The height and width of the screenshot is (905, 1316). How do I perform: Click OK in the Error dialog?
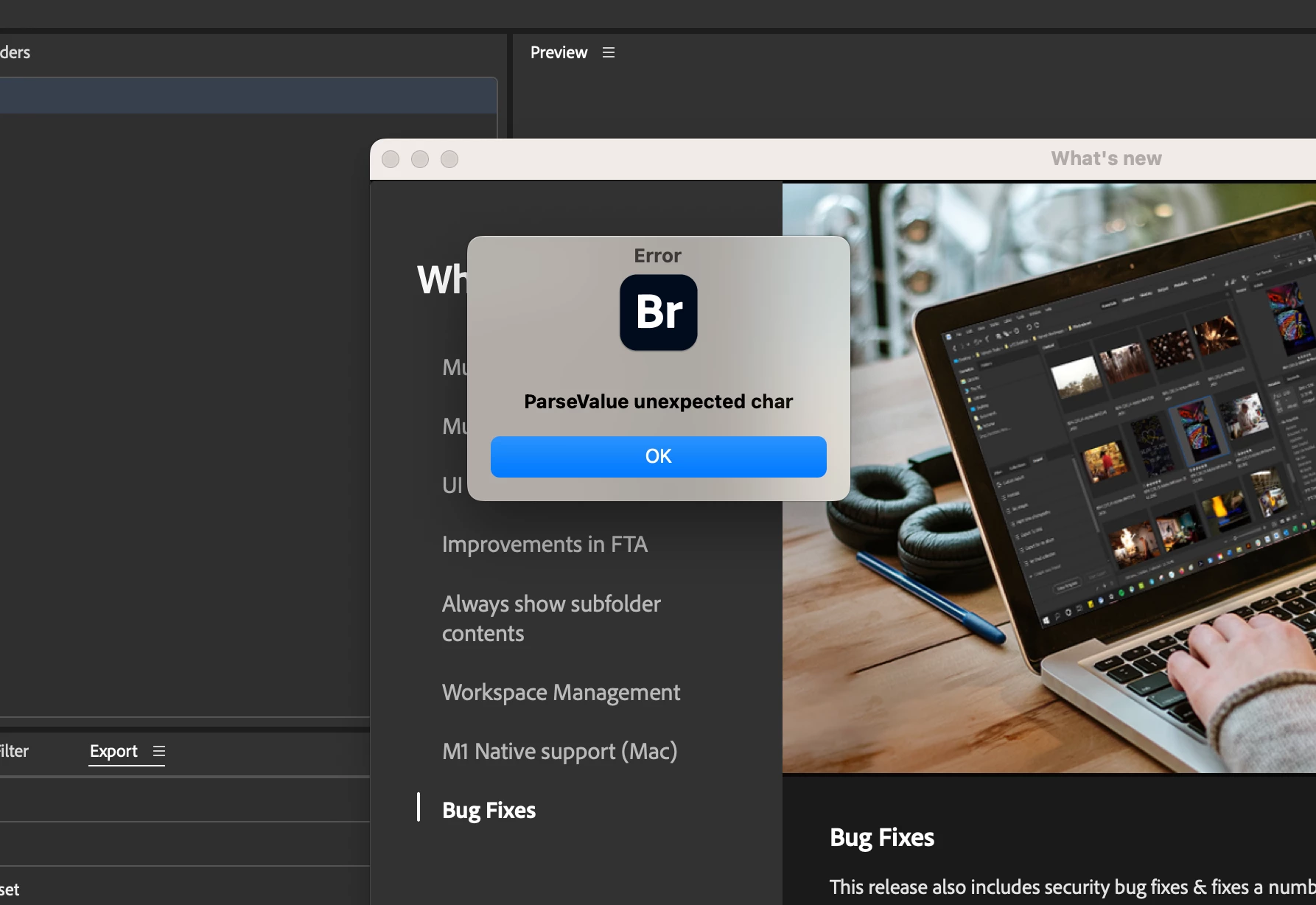[658, 456]
